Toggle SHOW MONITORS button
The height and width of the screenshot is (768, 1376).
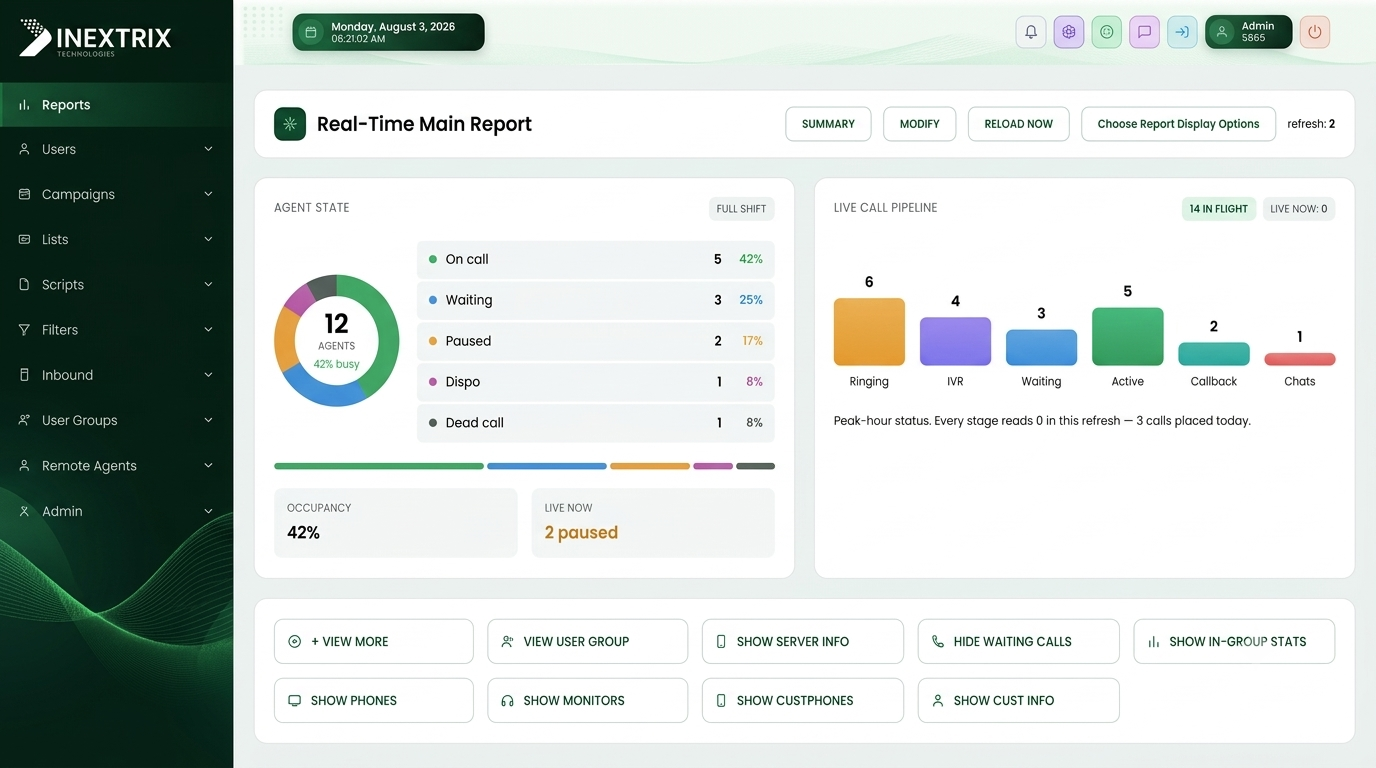588,701
